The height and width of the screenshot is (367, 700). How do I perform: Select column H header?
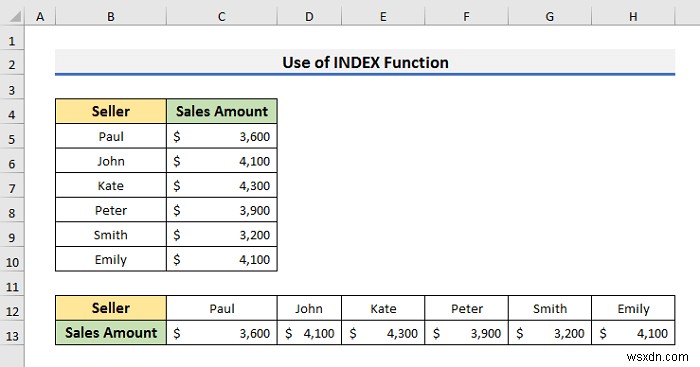(633, 17)
